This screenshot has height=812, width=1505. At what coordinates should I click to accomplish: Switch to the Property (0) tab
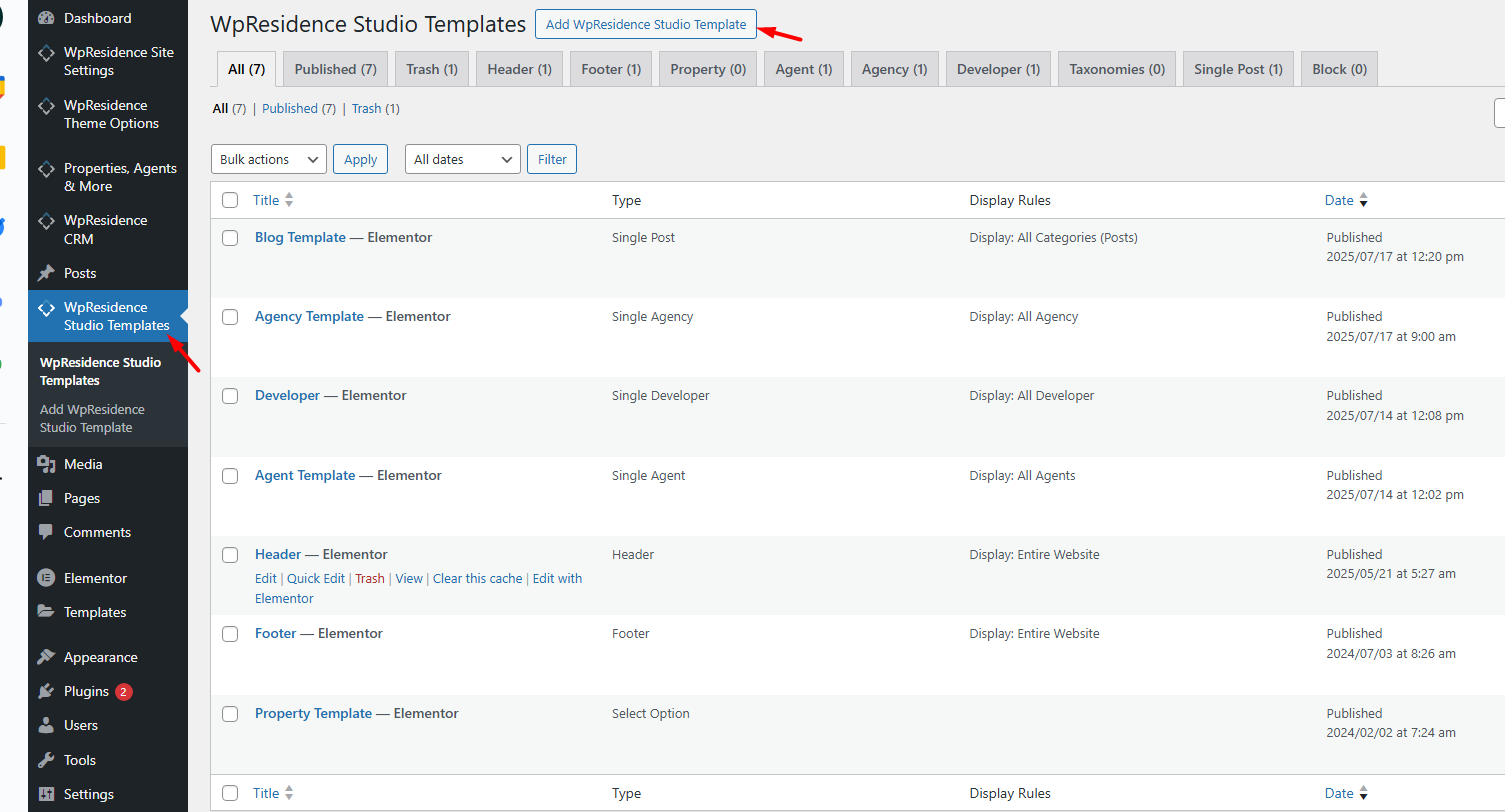click(708, 69)
